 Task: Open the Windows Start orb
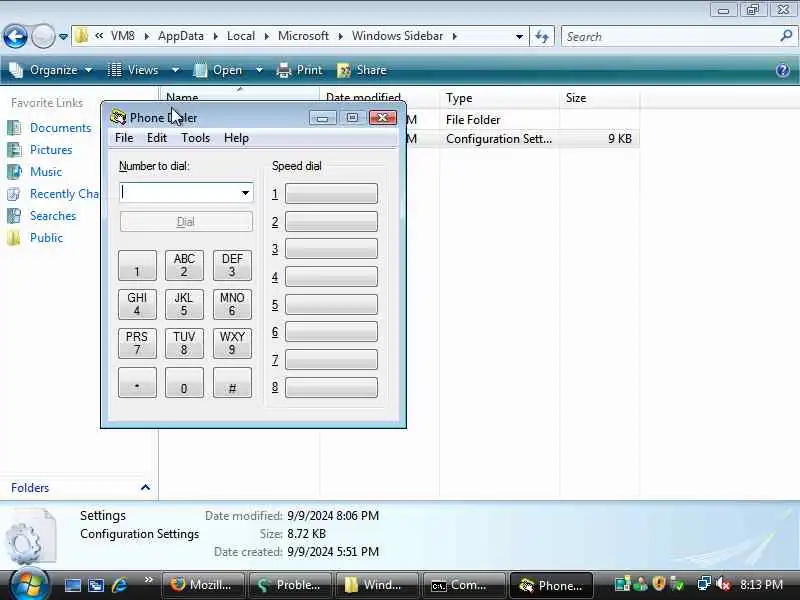pos(29,584)
